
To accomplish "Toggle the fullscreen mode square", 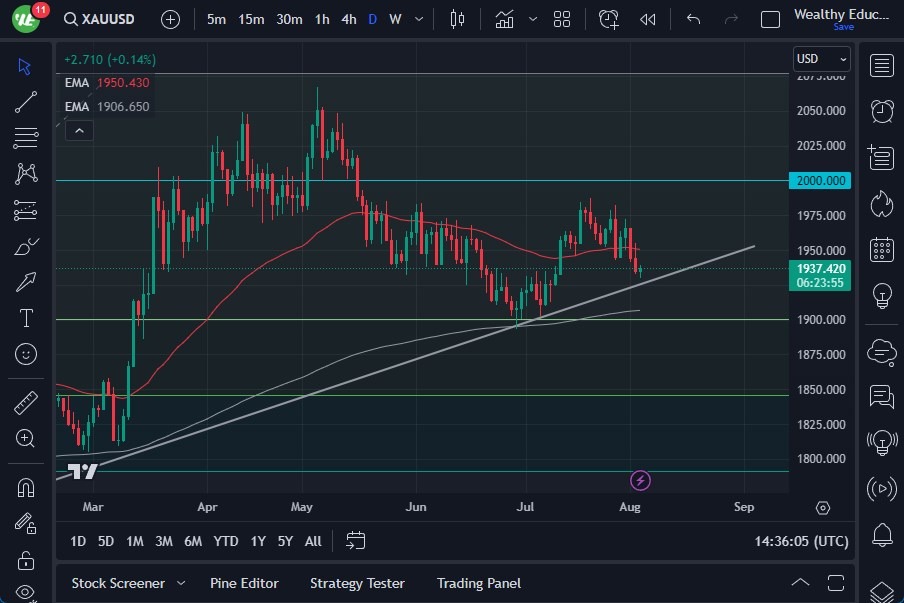I will pos(770,19).
